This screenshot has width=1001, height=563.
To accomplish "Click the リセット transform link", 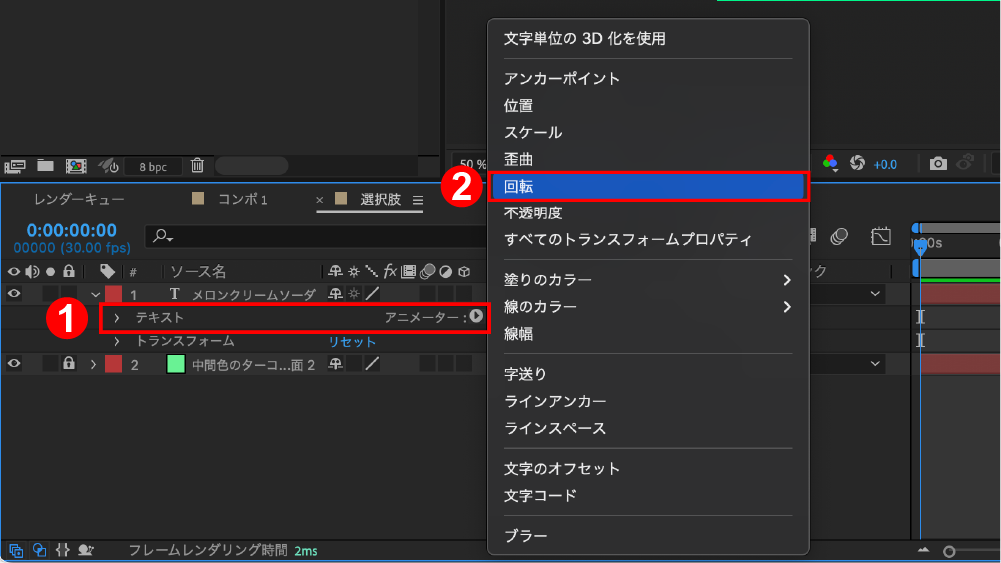I will click(352, 342).
